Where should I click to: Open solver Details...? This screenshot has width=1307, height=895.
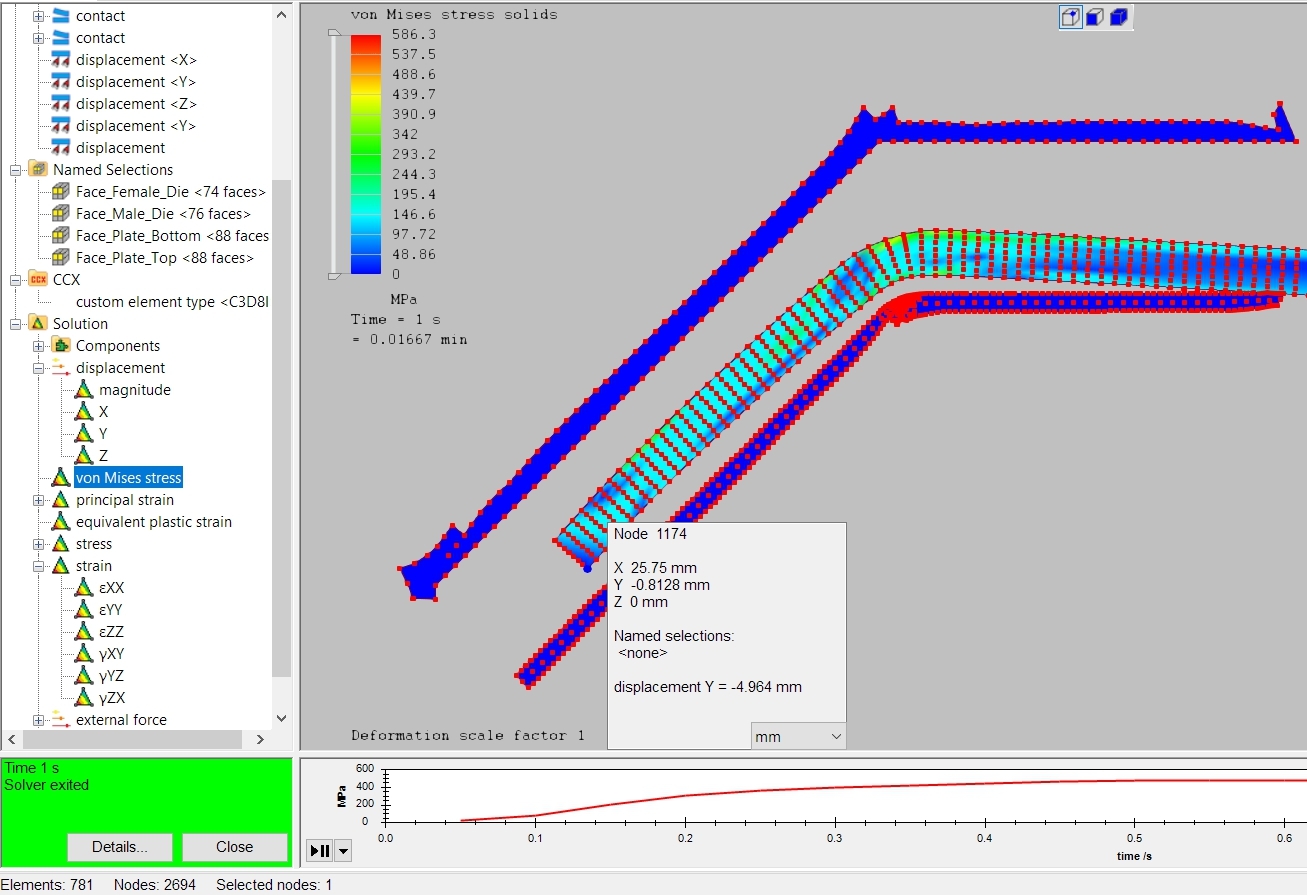pos(120,847)
